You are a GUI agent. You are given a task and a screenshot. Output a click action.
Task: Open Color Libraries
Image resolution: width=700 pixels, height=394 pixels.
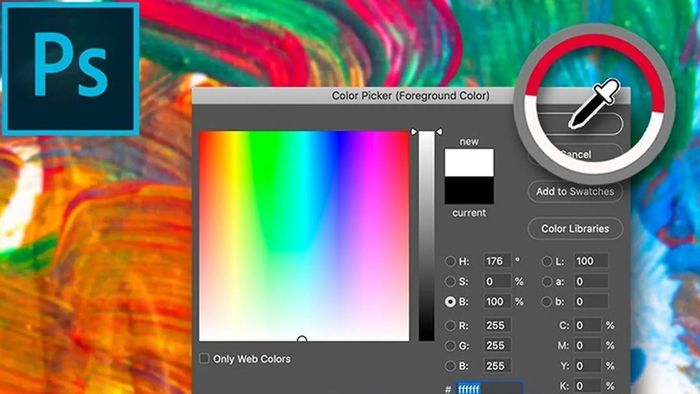(575, 228)
